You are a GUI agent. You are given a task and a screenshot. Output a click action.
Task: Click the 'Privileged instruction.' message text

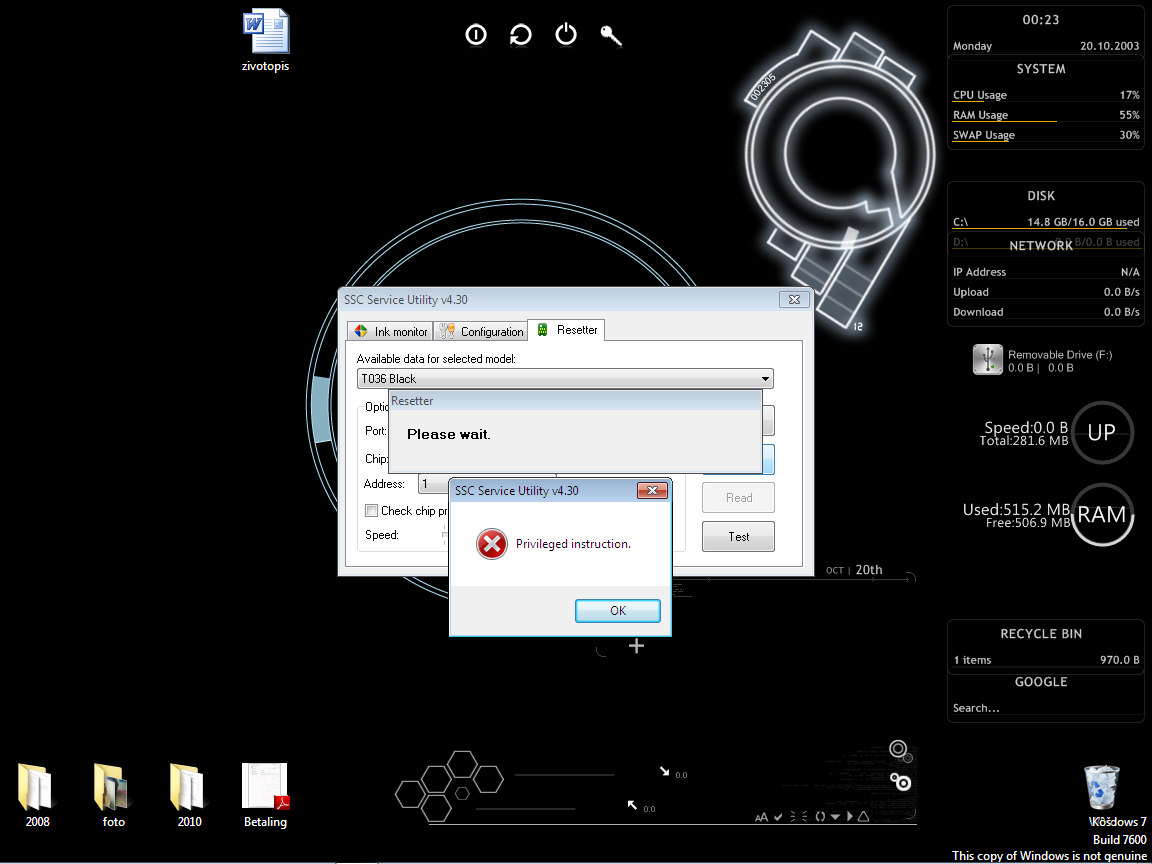pos(573,544)
